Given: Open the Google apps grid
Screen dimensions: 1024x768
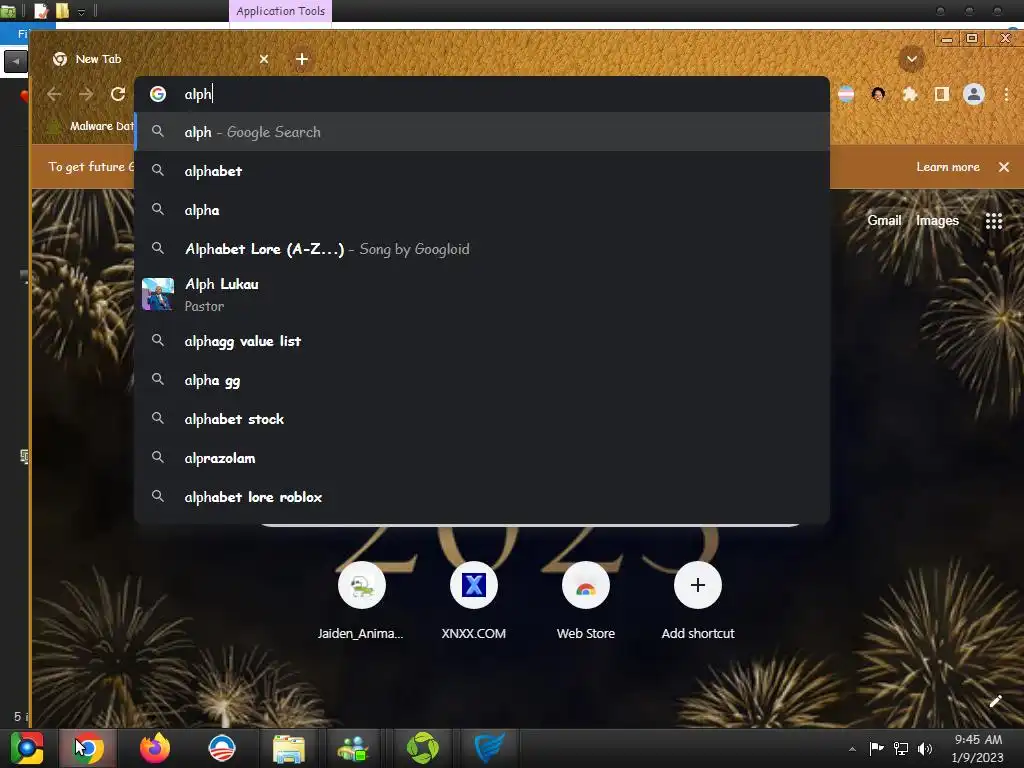Looking at the screenshot, I should [993, 221].
